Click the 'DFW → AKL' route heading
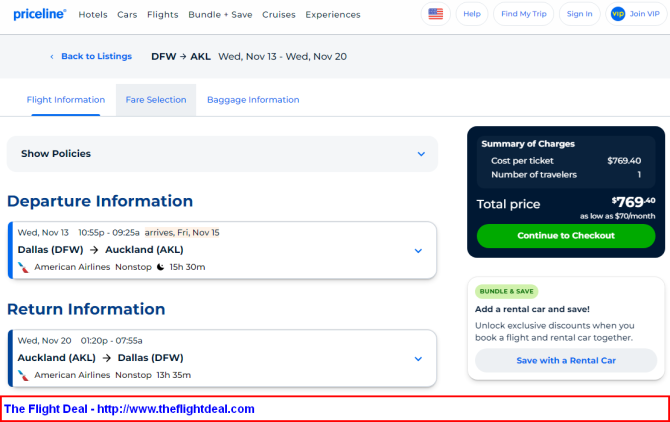Image resolution: width=670 pixels, height=422 pixels. pos(181,56)
